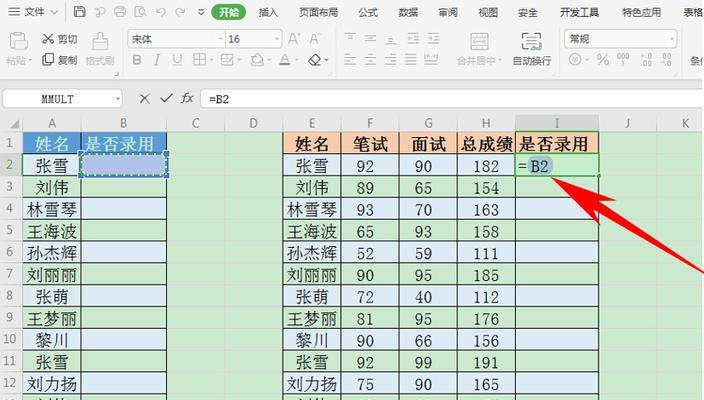Click the currency format icon

575,59
